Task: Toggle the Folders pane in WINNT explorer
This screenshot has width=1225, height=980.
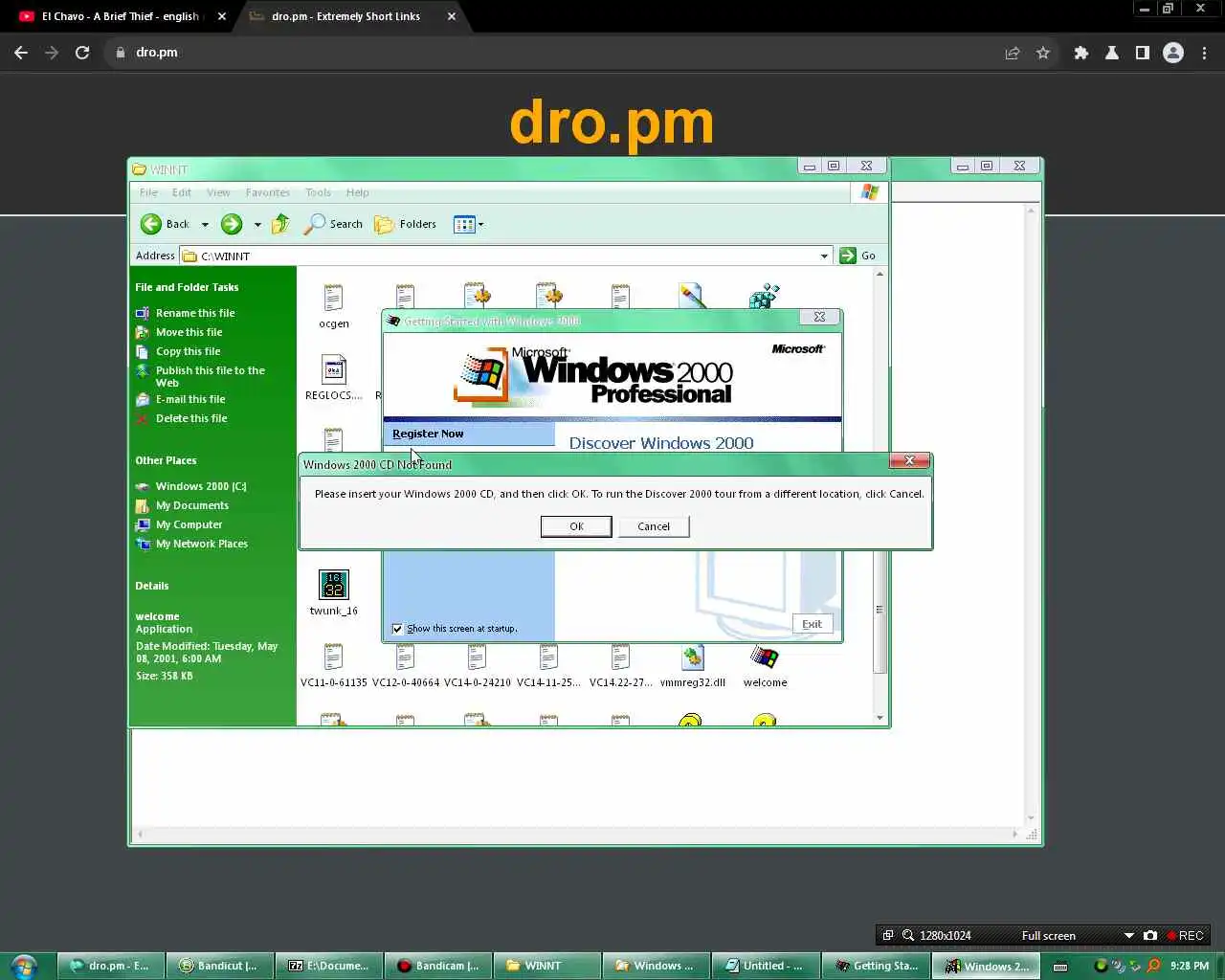Action: coord(406,224)
